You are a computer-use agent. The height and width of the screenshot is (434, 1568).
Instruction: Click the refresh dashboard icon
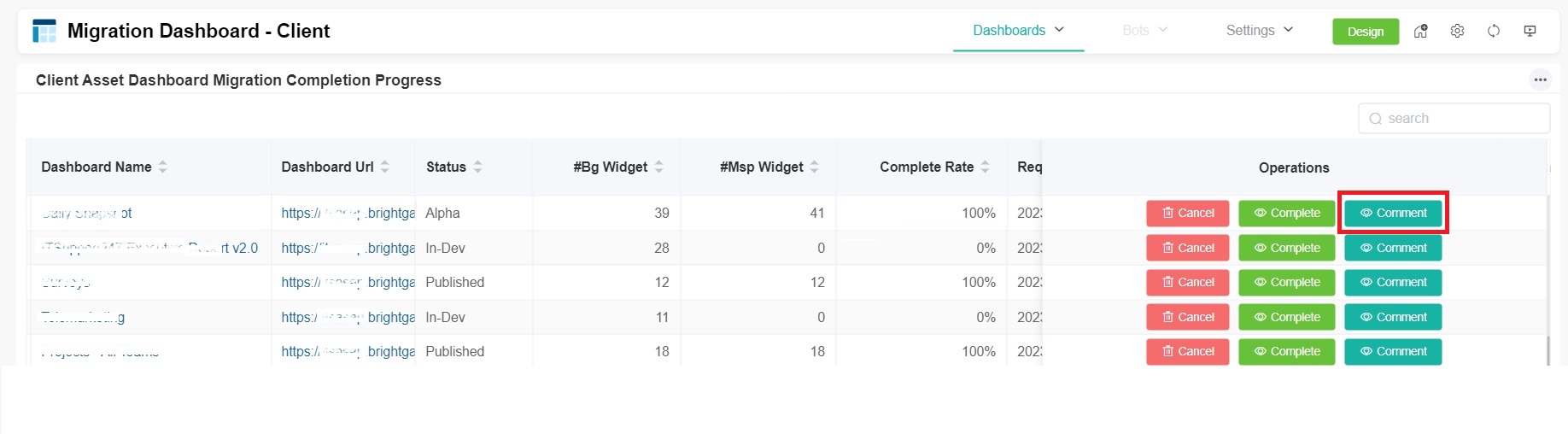click(1494, 31)
